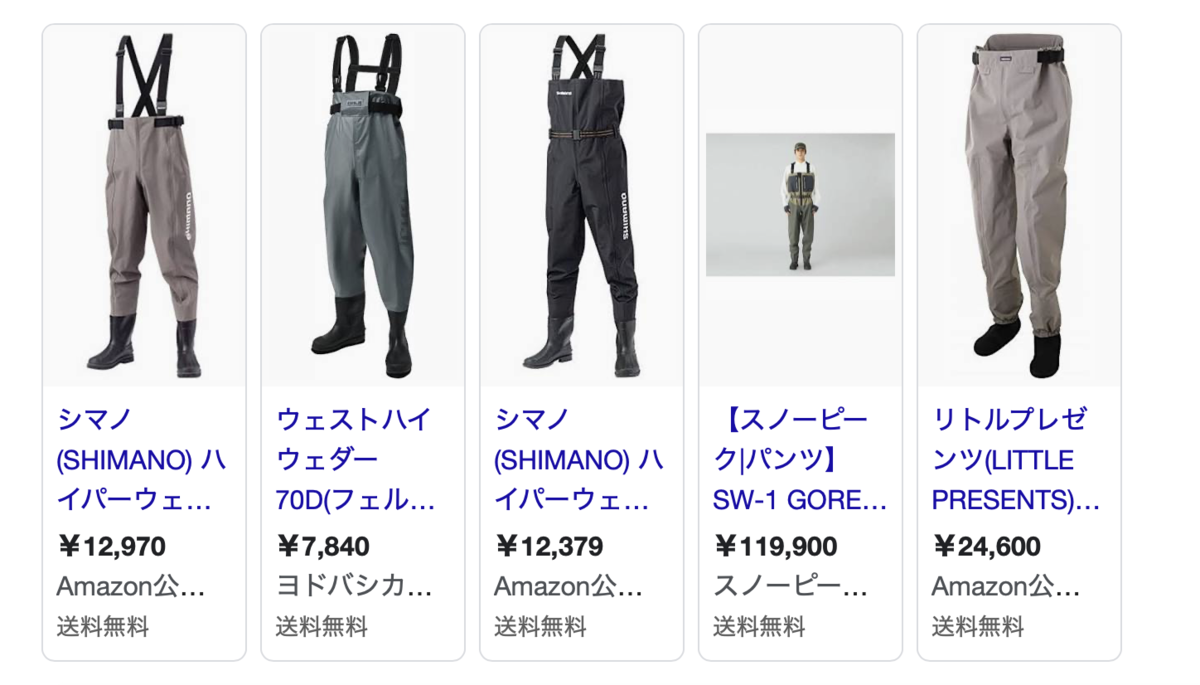Open the first シマノ (SHIMANO) ハイパーウェ… title link

coord(141,460)
